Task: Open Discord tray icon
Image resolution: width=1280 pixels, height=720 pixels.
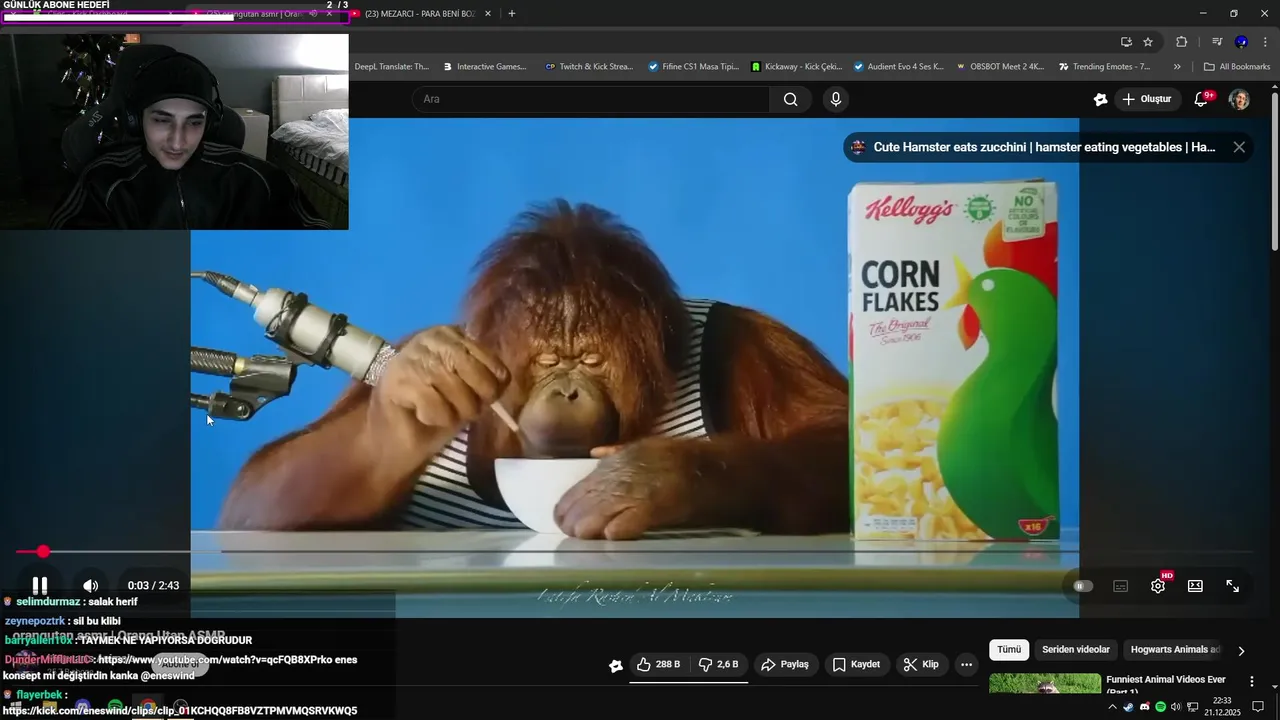Action: pos(1144,707)
